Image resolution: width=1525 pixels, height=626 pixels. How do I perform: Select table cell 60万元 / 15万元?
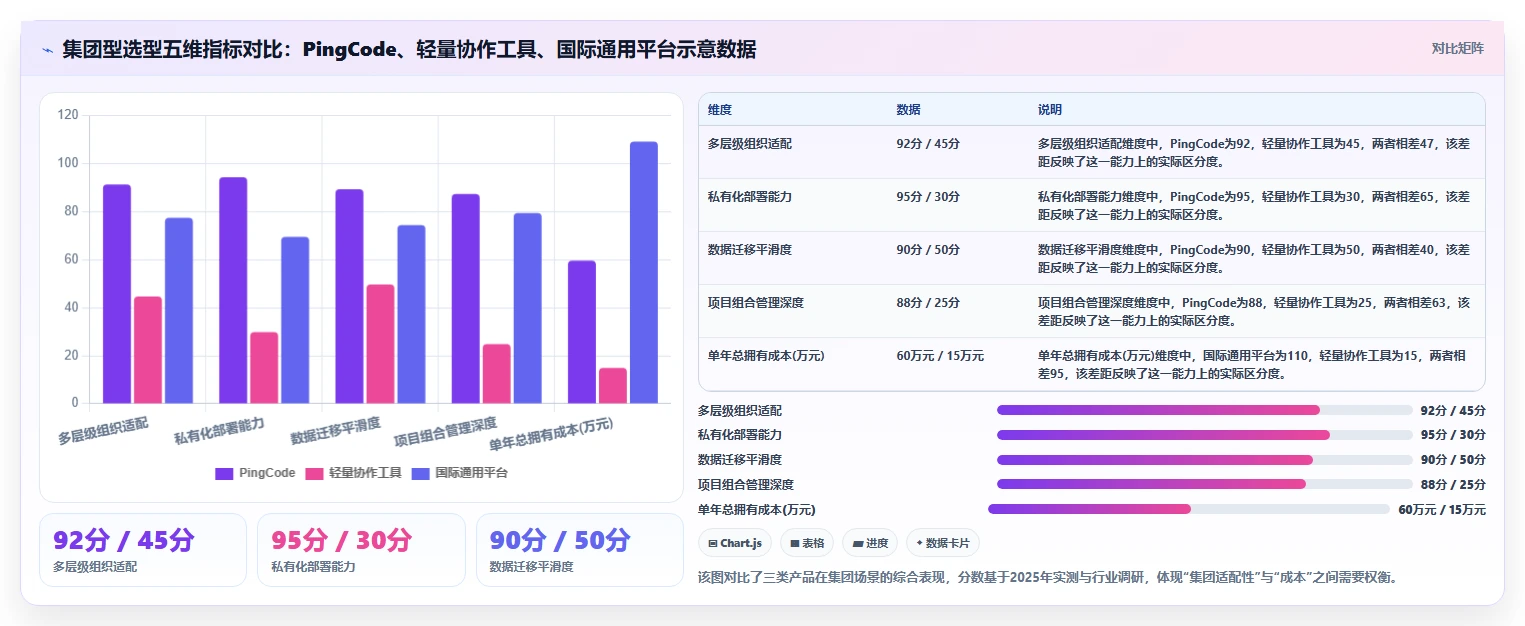[x=940, y=356]
